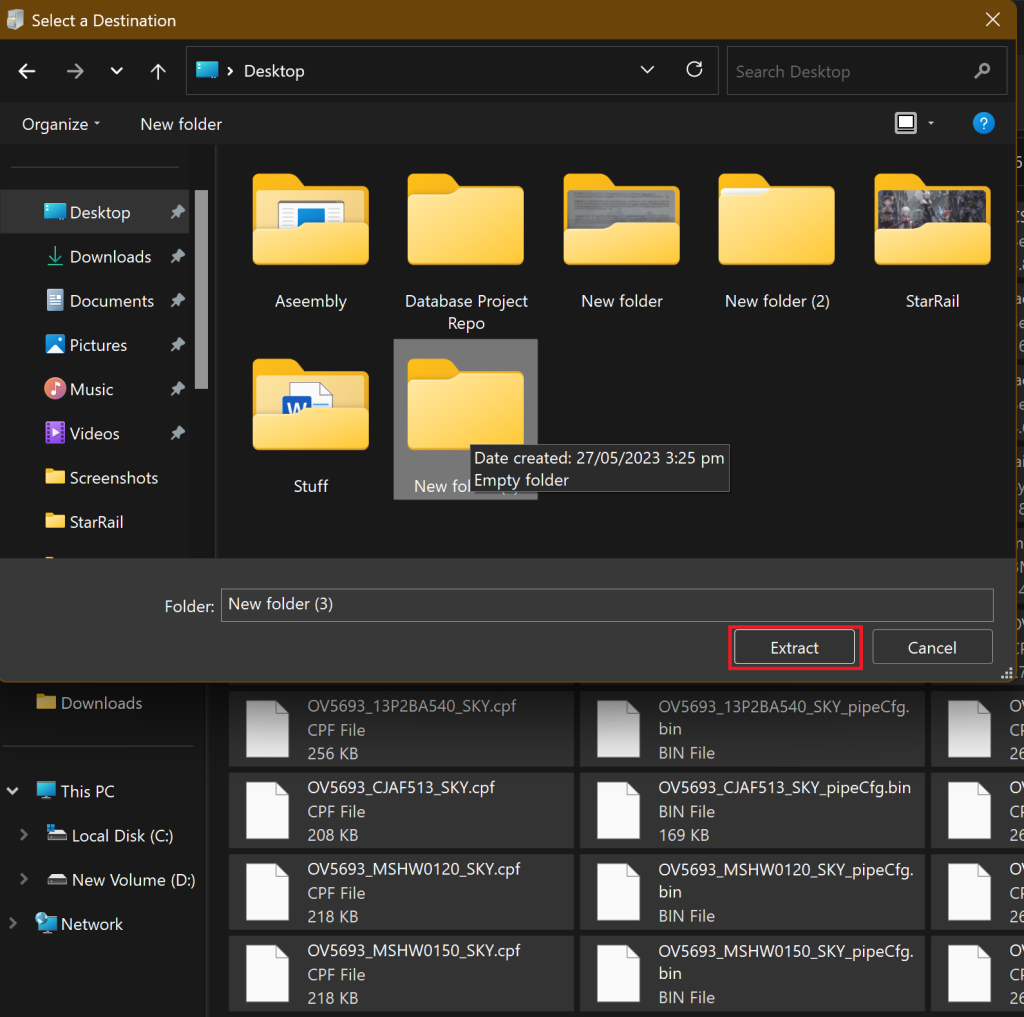Select Pictures in the sidebar
The width and height of the screenshot is (1024, 1017).
point(102,344)
